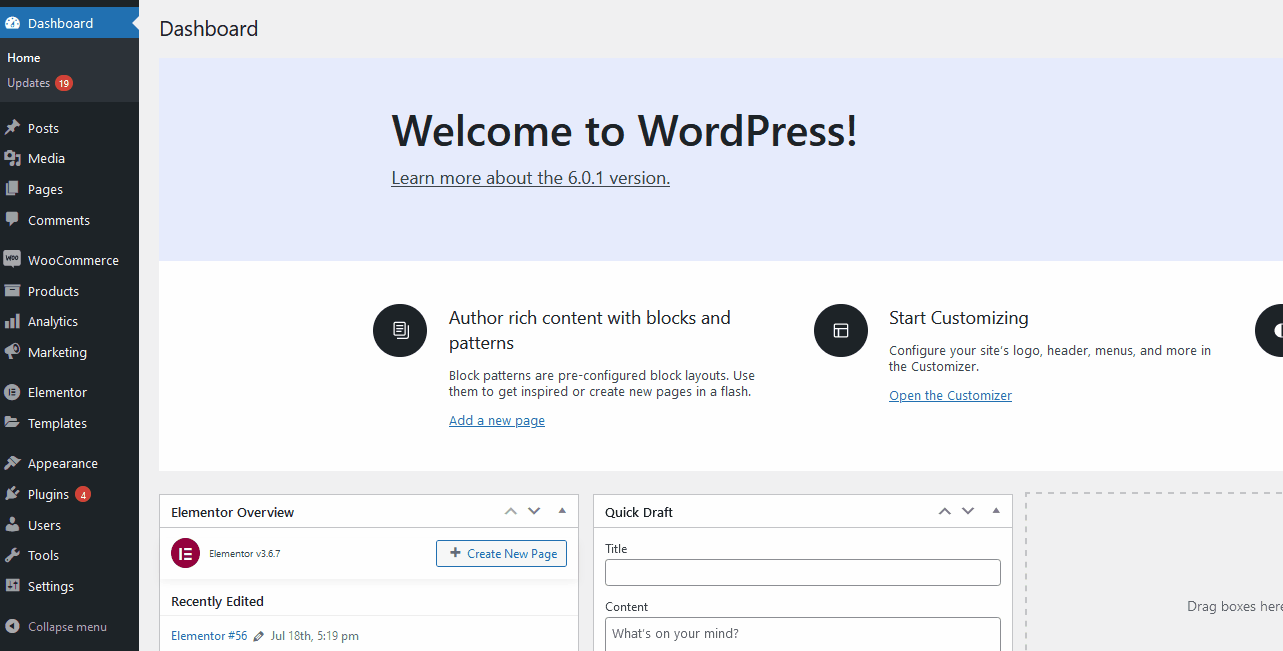The height and width of the screenshot is (651, 1283).
Task: Click the Products archive icon
Action: (12, 291)
